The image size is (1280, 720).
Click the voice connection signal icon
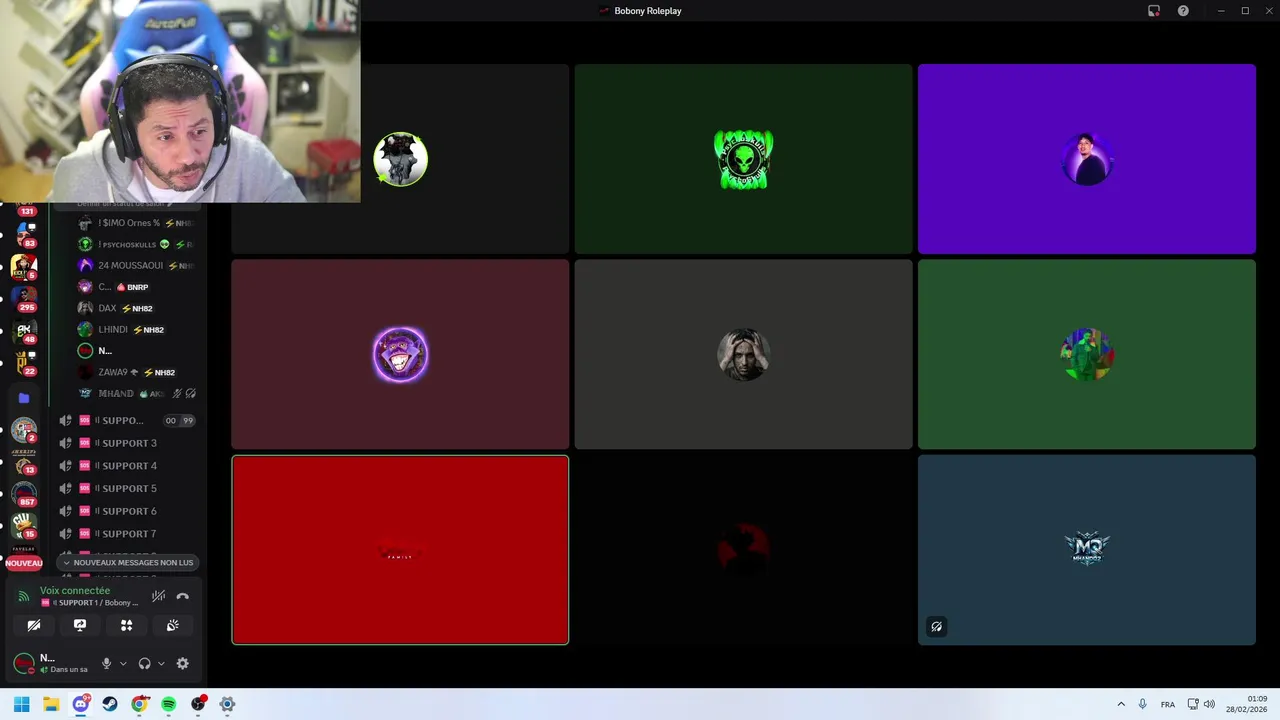[x=24, y=597]
